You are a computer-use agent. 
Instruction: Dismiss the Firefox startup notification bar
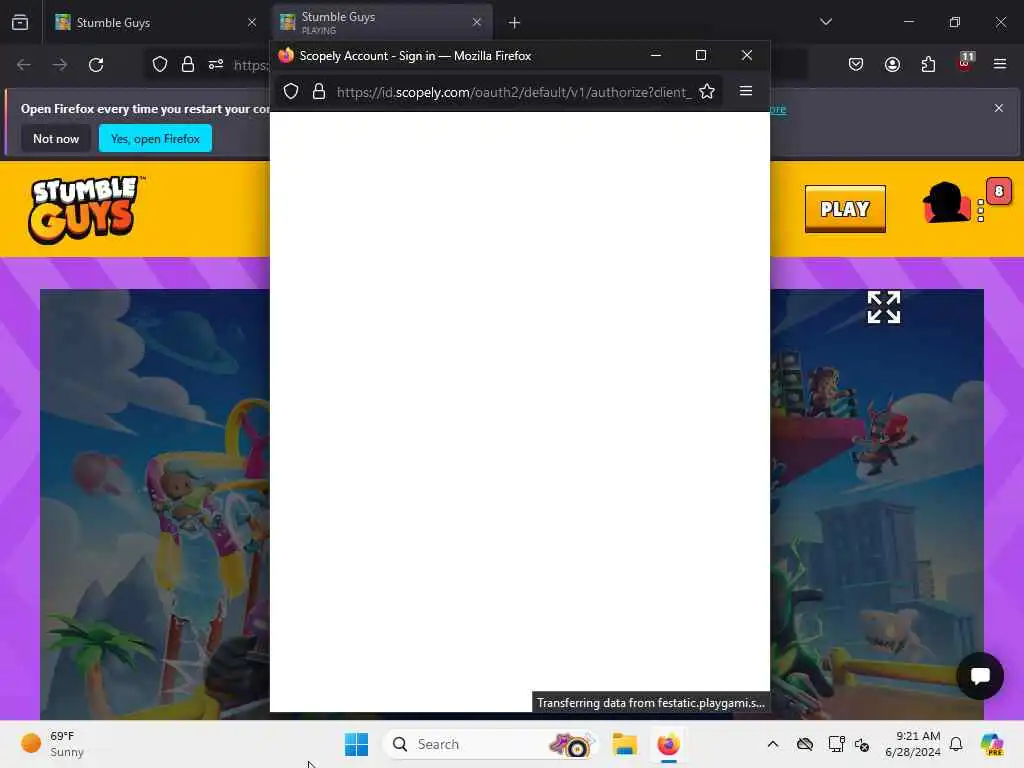tap(999, 108)
